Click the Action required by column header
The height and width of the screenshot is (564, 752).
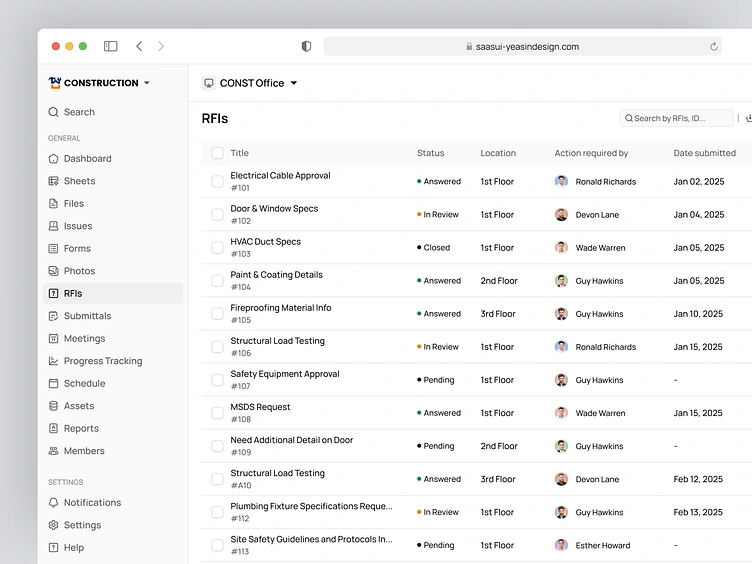(591, 153)
